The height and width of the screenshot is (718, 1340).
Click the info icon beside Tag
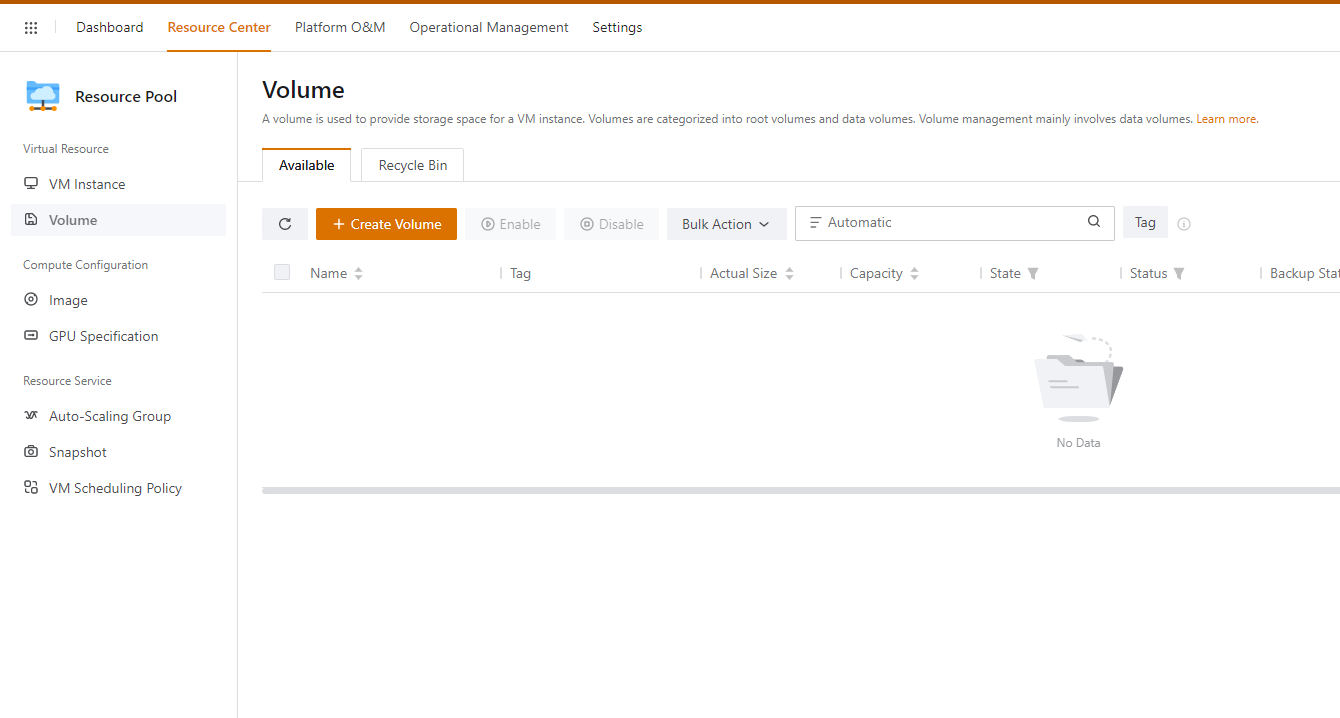(1184, 224)
